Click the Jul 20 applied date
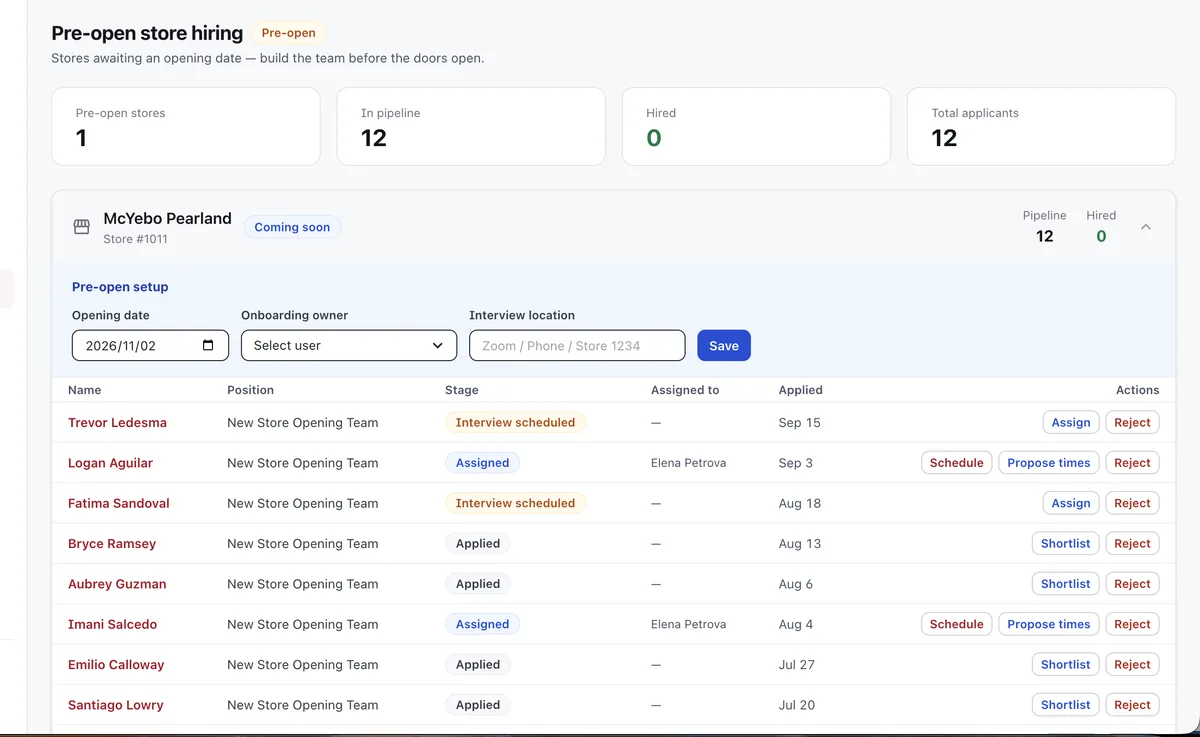Image resolution: width=1200 pixels, height=737 pixels. 797,705
